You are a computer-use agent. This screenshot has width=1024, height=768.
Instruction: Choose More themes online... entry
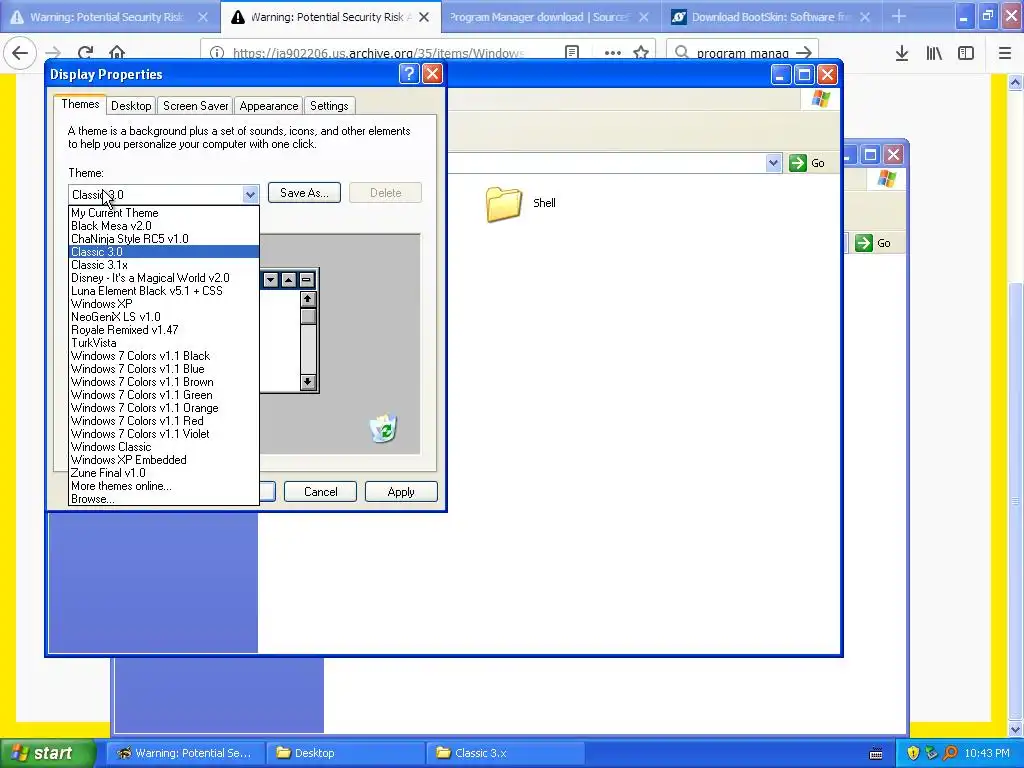(164, 486)
